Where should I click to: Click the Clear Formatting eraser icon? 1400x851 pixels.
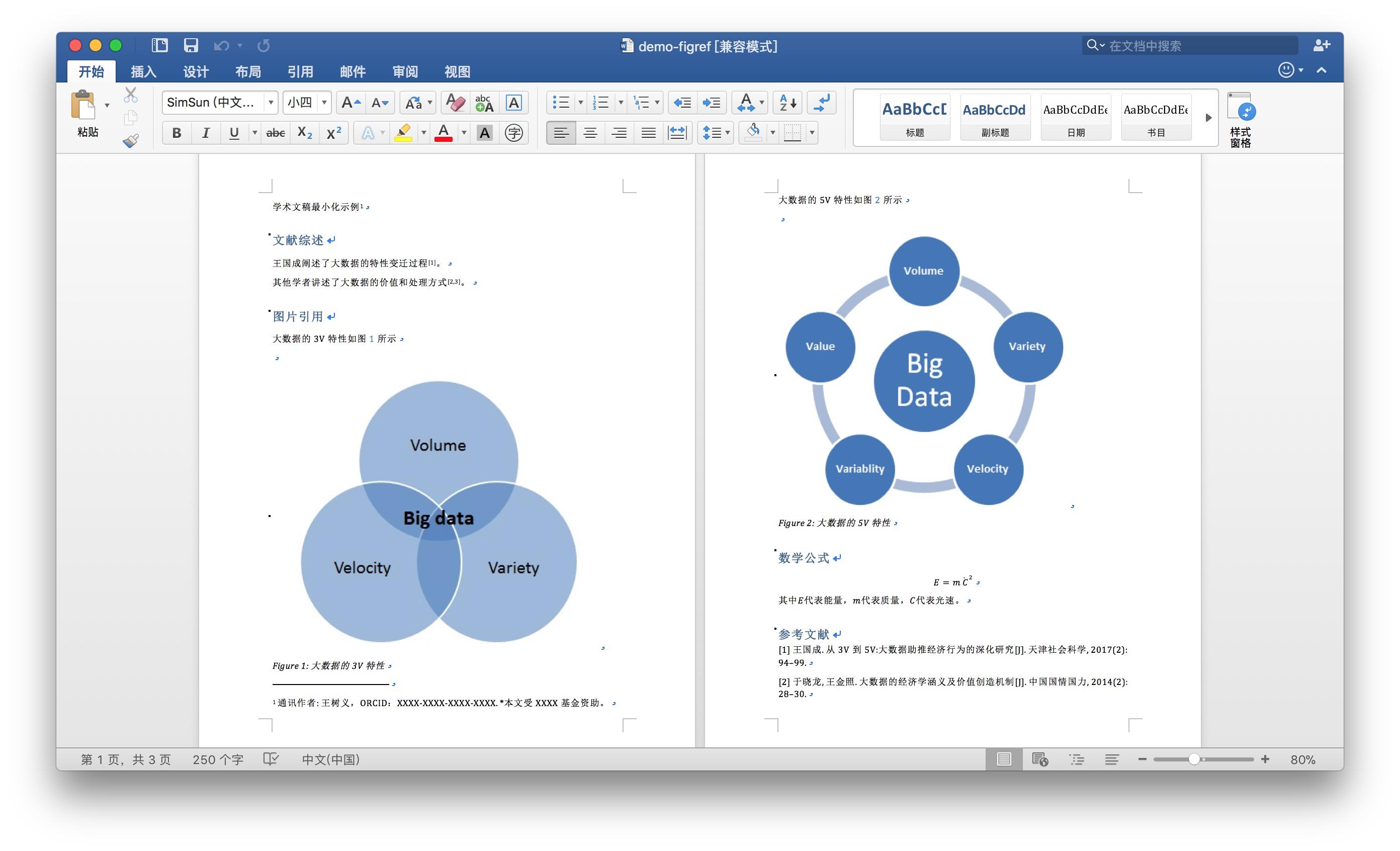(x=455, y=103)
